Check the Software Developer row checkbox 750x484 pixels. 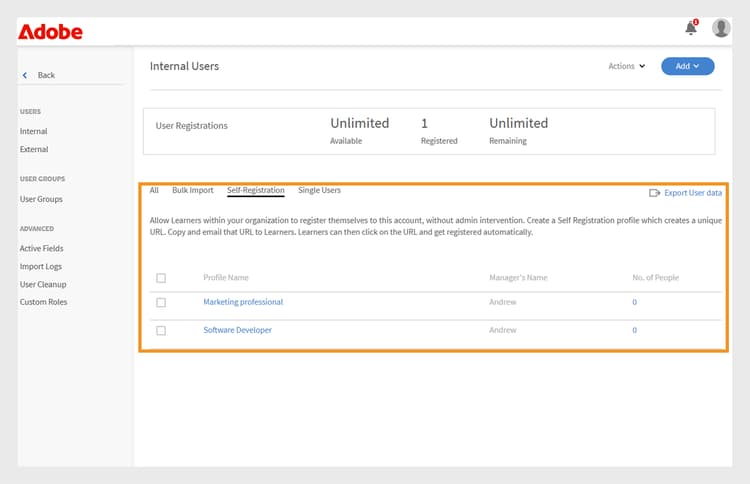(161, 330)
